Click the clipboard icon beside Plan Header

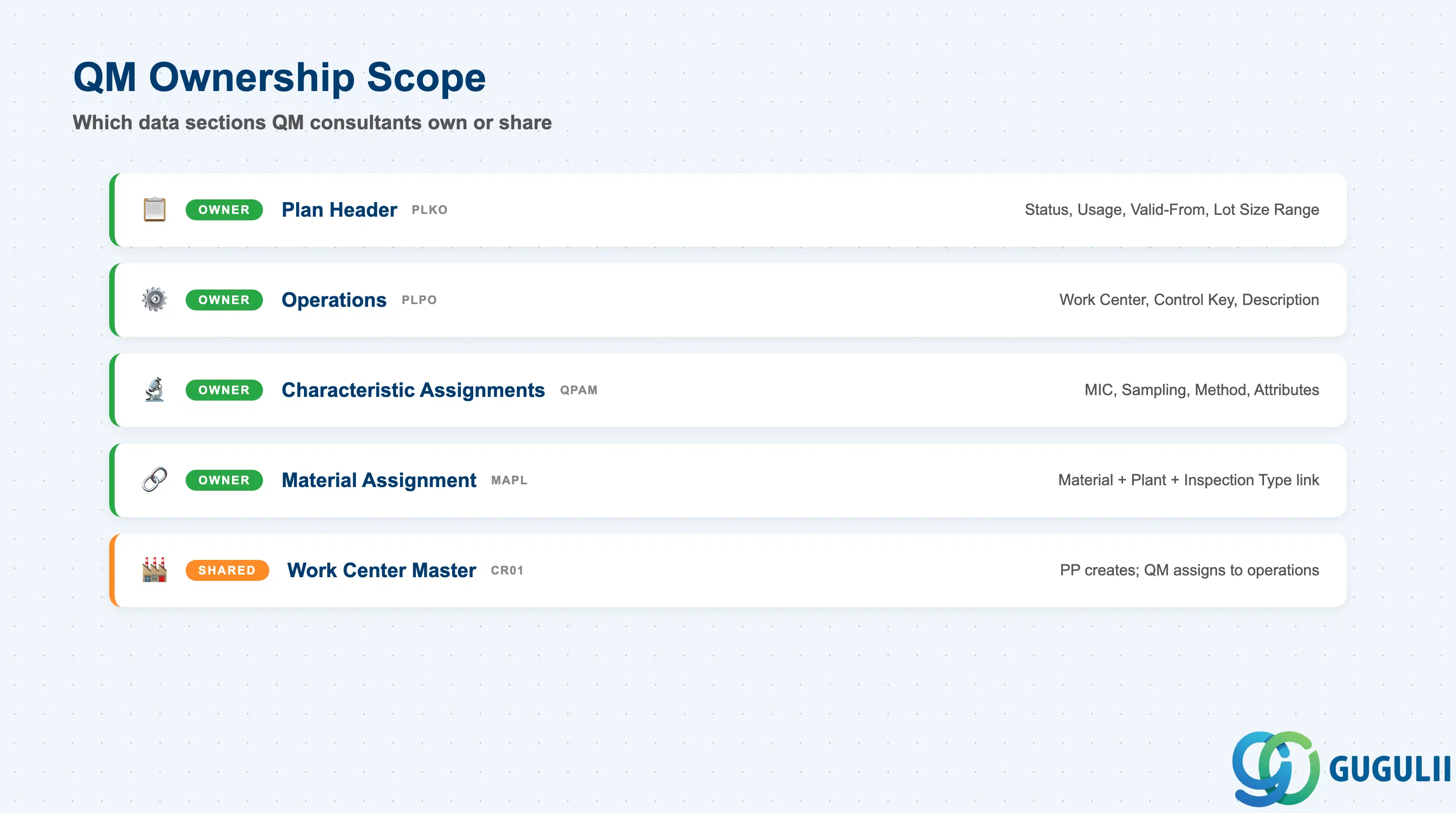[154, 210]
